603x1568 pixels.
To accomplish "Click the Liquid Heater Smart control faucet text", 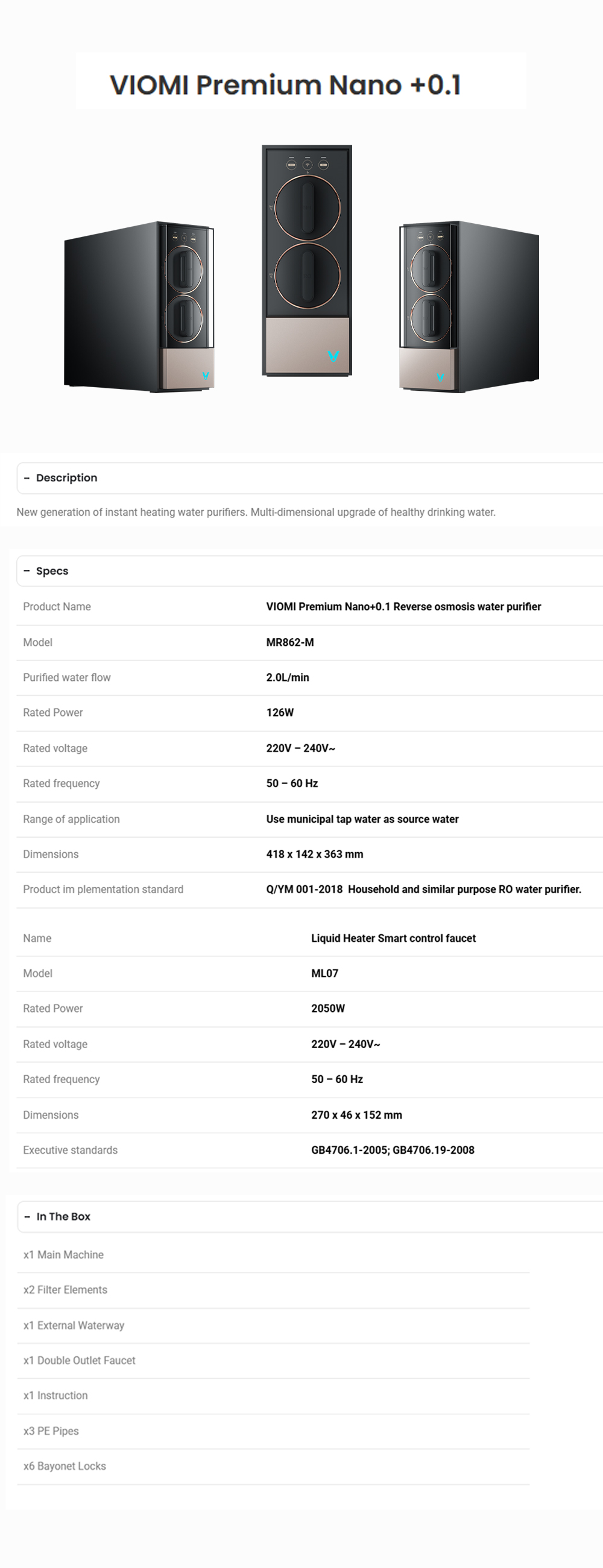I will (393, 938).
